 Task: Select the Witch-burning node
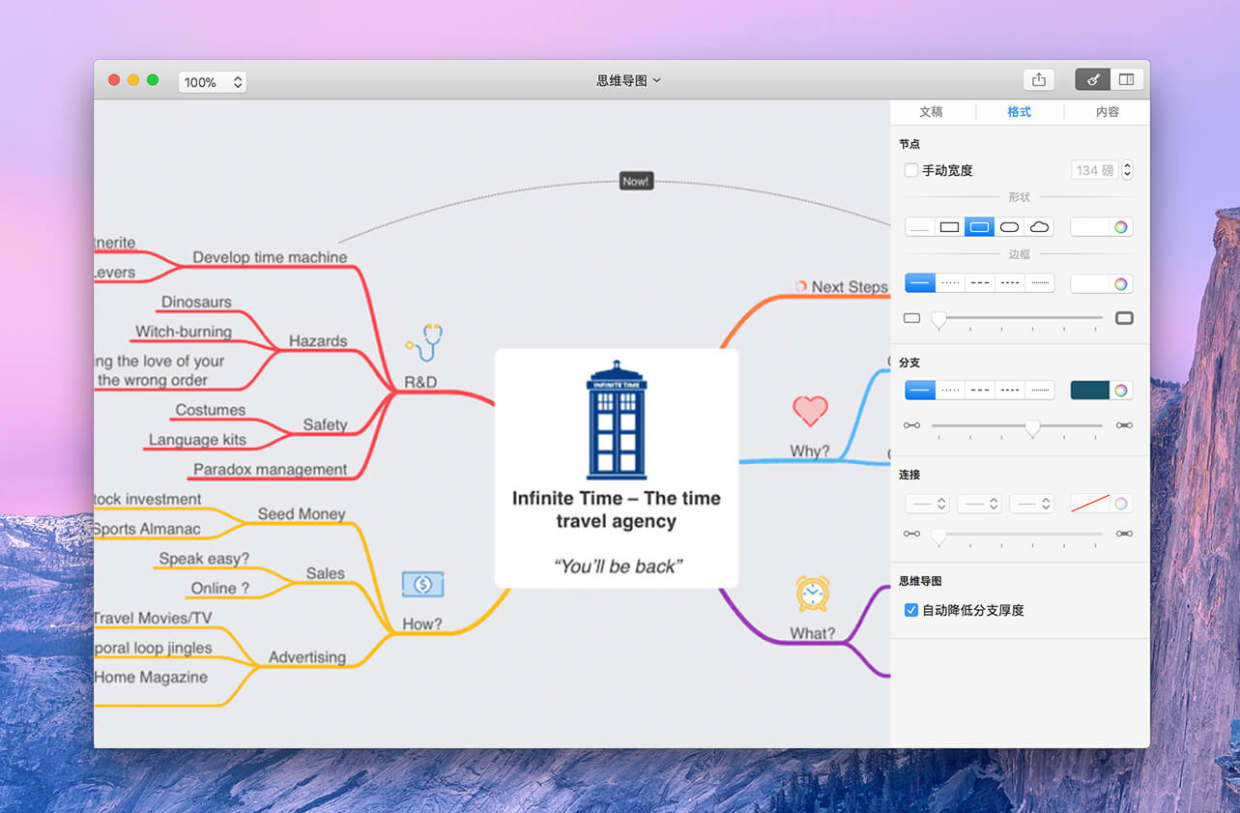point(184,331)
